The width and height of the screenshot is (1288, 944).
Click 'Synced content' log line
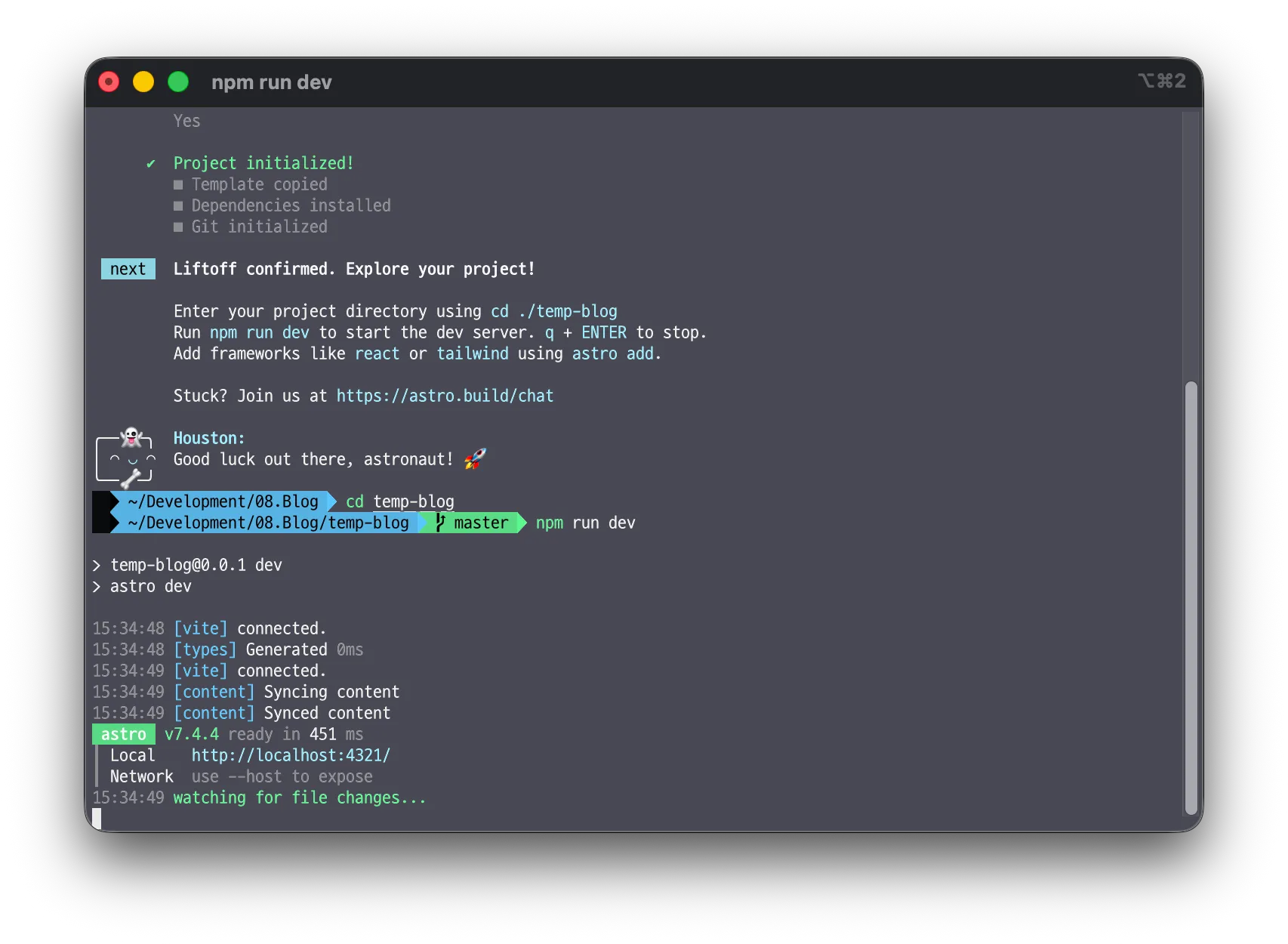pos(327,713)
